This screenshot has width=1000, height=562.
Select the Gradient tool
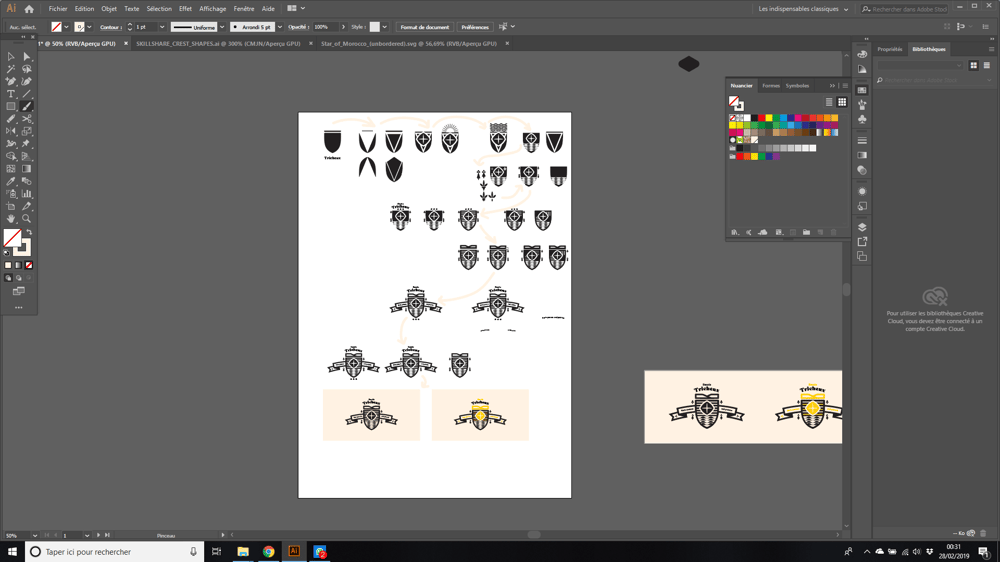pos(27,169)
